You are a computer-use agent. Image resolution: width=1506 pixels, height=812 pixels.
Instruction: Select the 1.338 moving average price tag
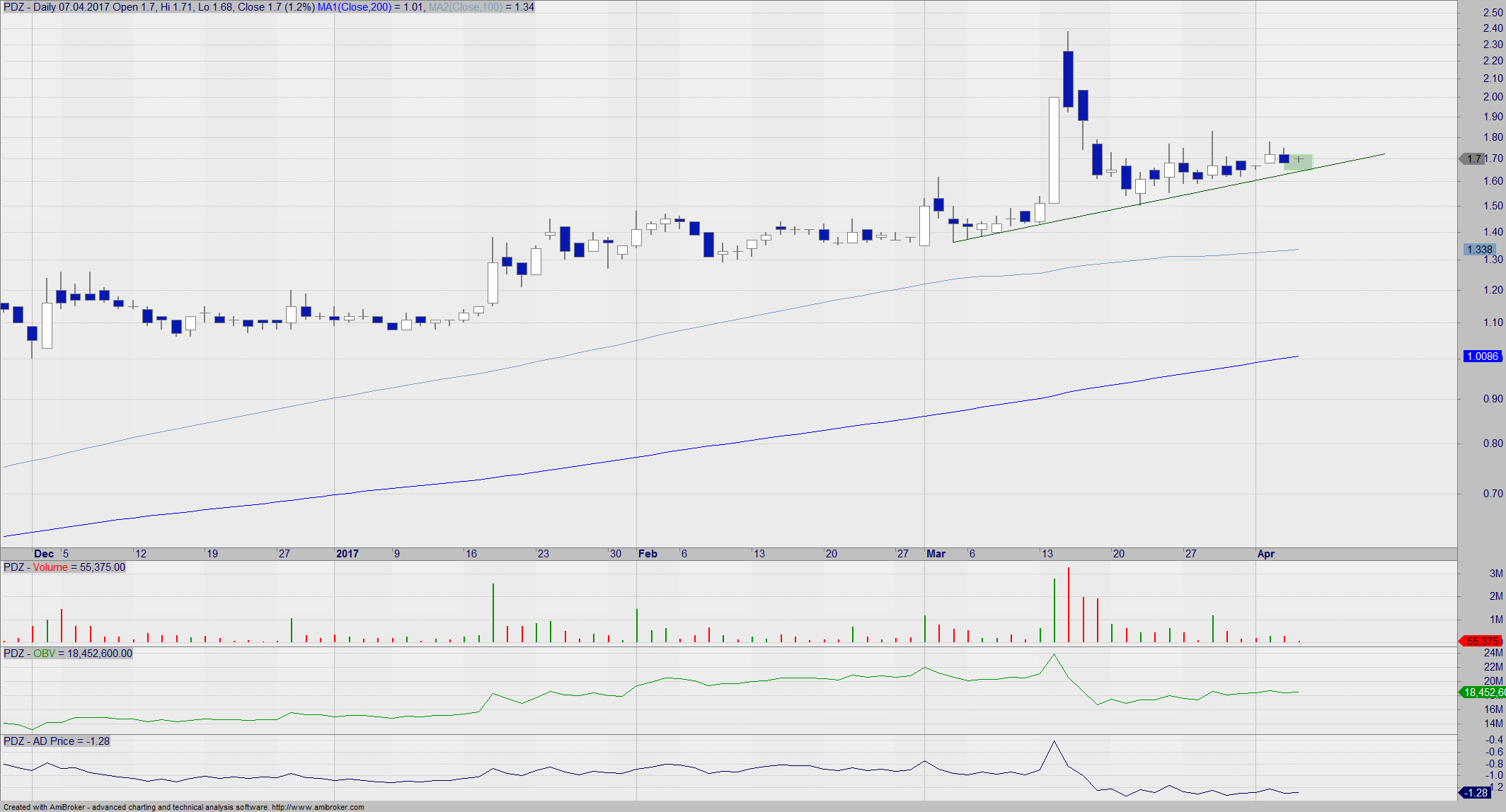(1479, 250)
